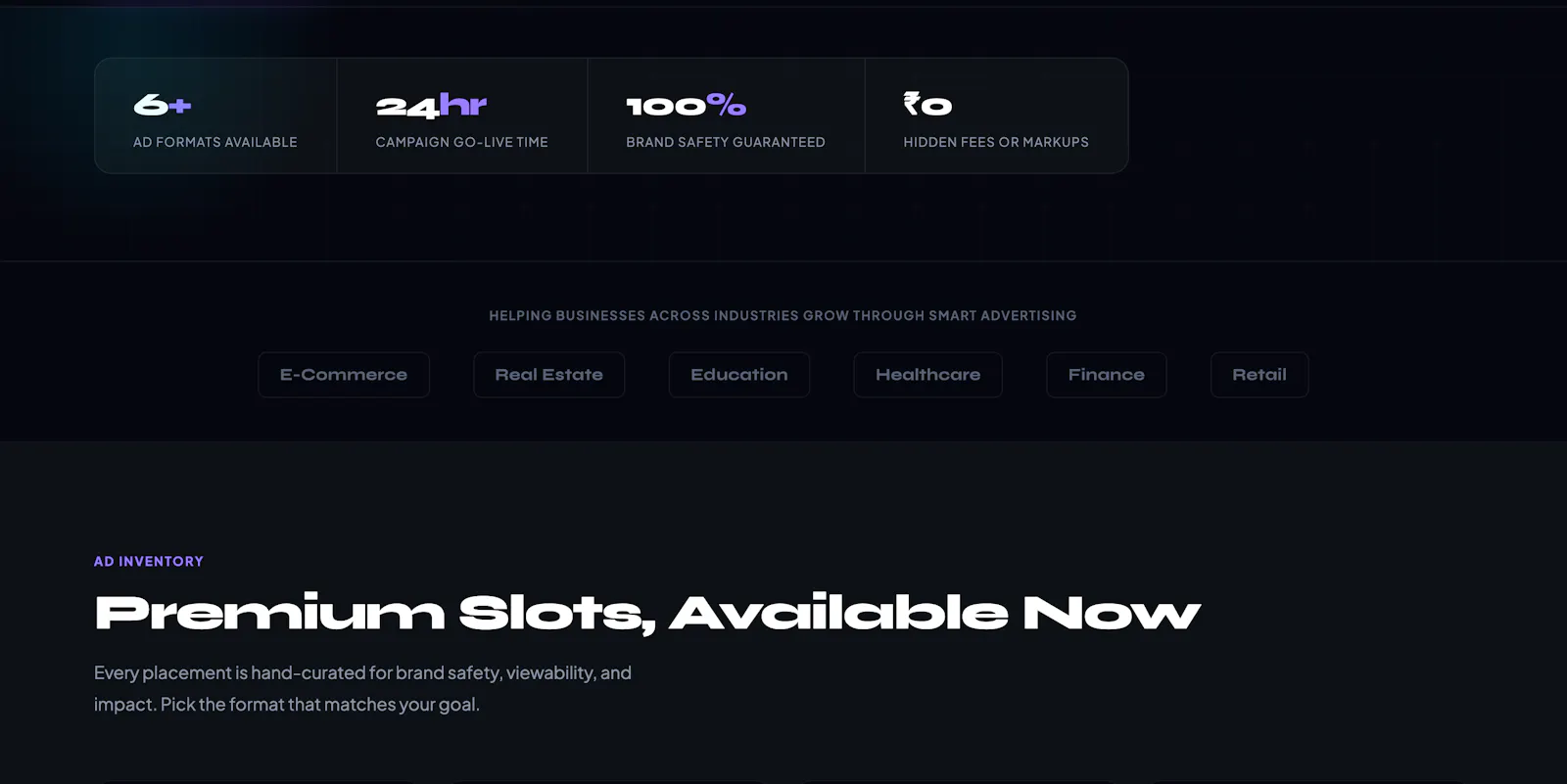1567x784 pixels.
Task: Click the 100% brand safety stat number
Action: pos(686,105)
